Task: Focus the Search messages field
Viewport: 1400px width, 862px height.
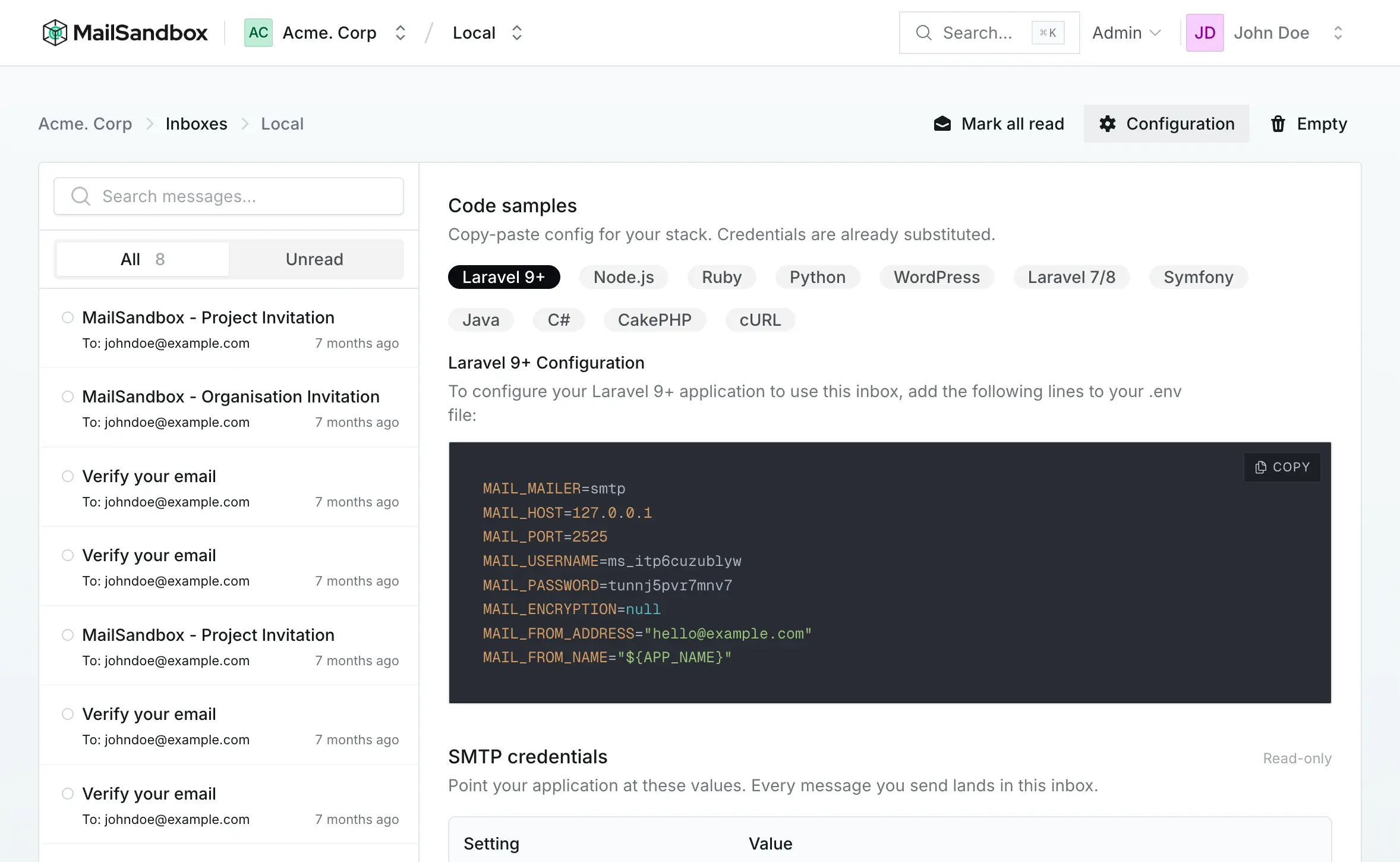Action: (229, 196)
